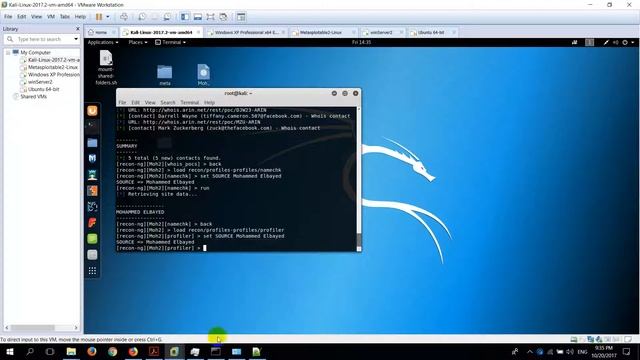The height and width of the screenshot is (360, 640).
Task: Switch to the winServer2 tab
Action: click(x=381, y=32)
